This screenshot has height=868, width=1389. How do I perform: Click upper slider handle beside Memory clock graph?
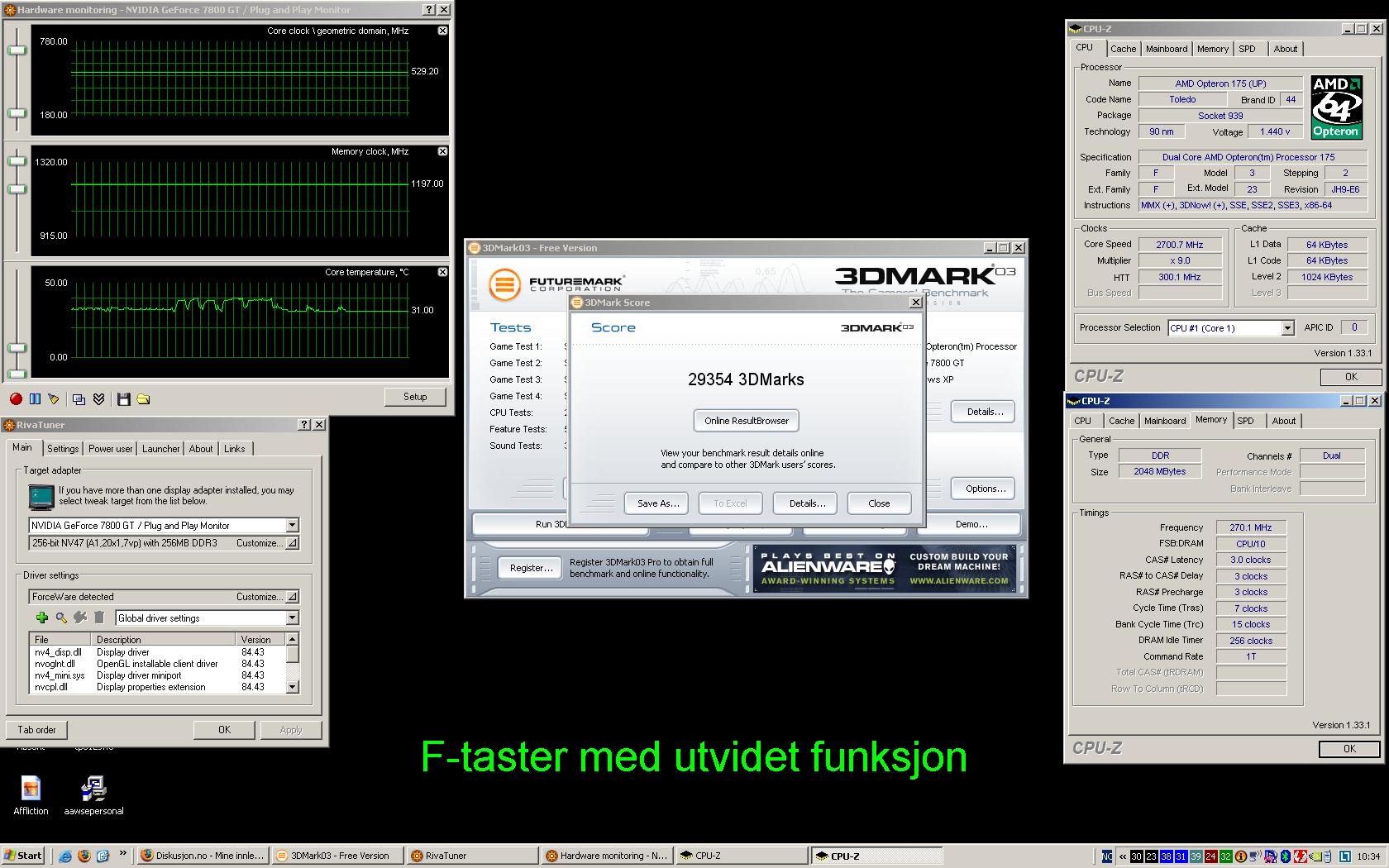pos(17,161)
